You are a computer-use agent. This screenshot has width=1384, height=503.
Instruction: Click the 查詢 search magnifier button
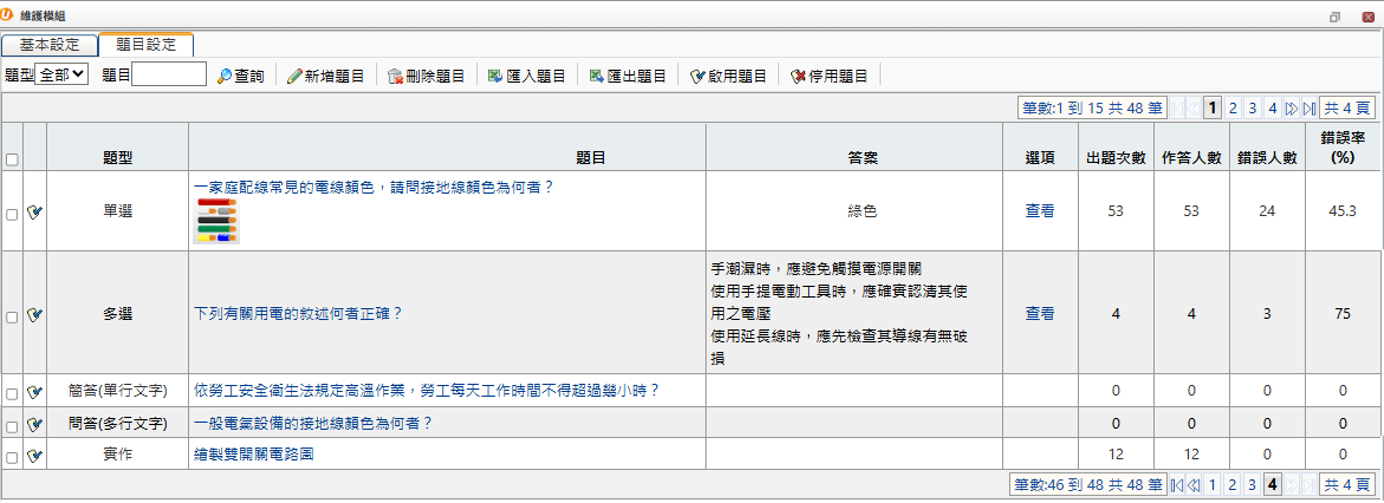tap(241, 76)
